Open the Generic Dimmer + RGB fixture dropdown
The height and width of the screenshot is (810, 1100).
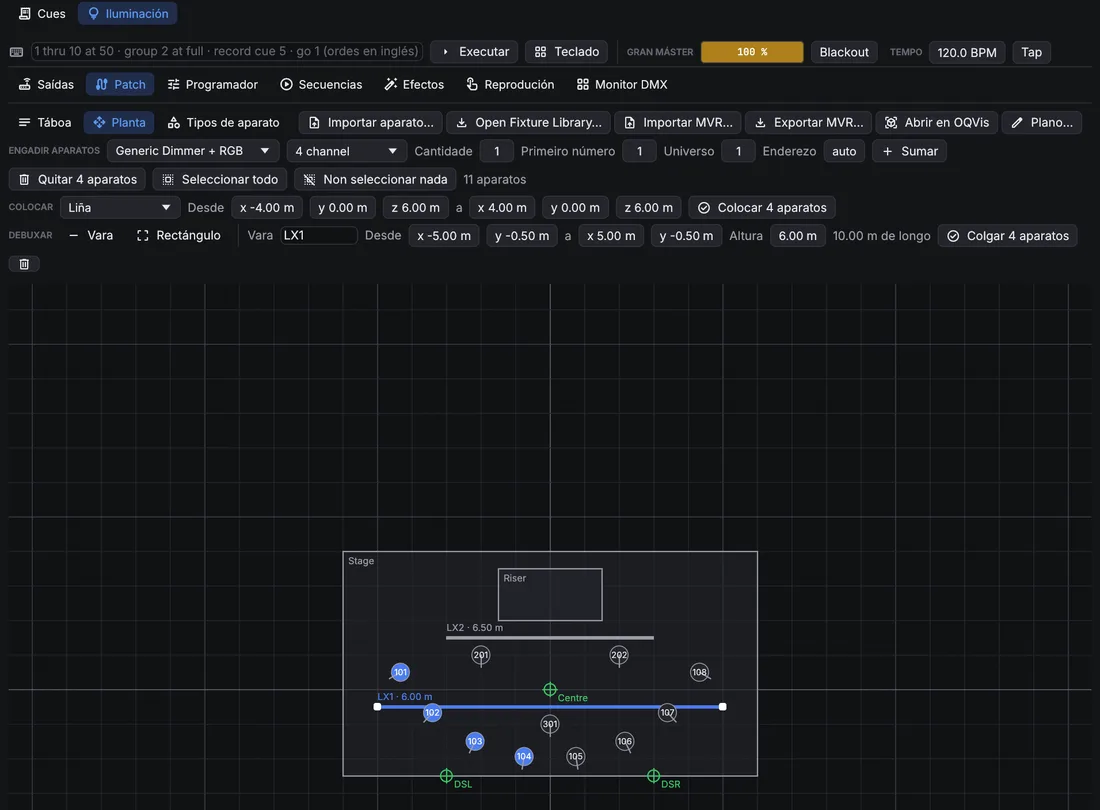[193, 151]
